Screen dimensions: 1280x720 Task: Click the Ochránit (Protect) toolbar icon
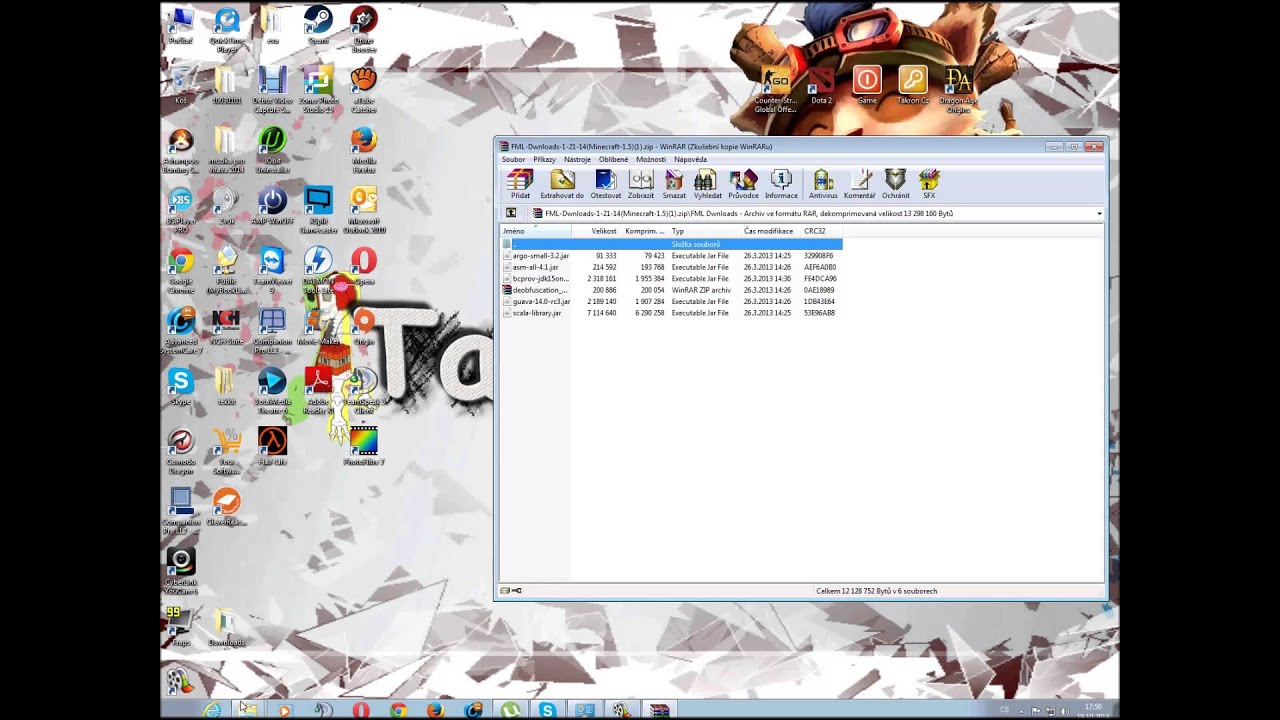pyautogui.click(x=896, y=184)
